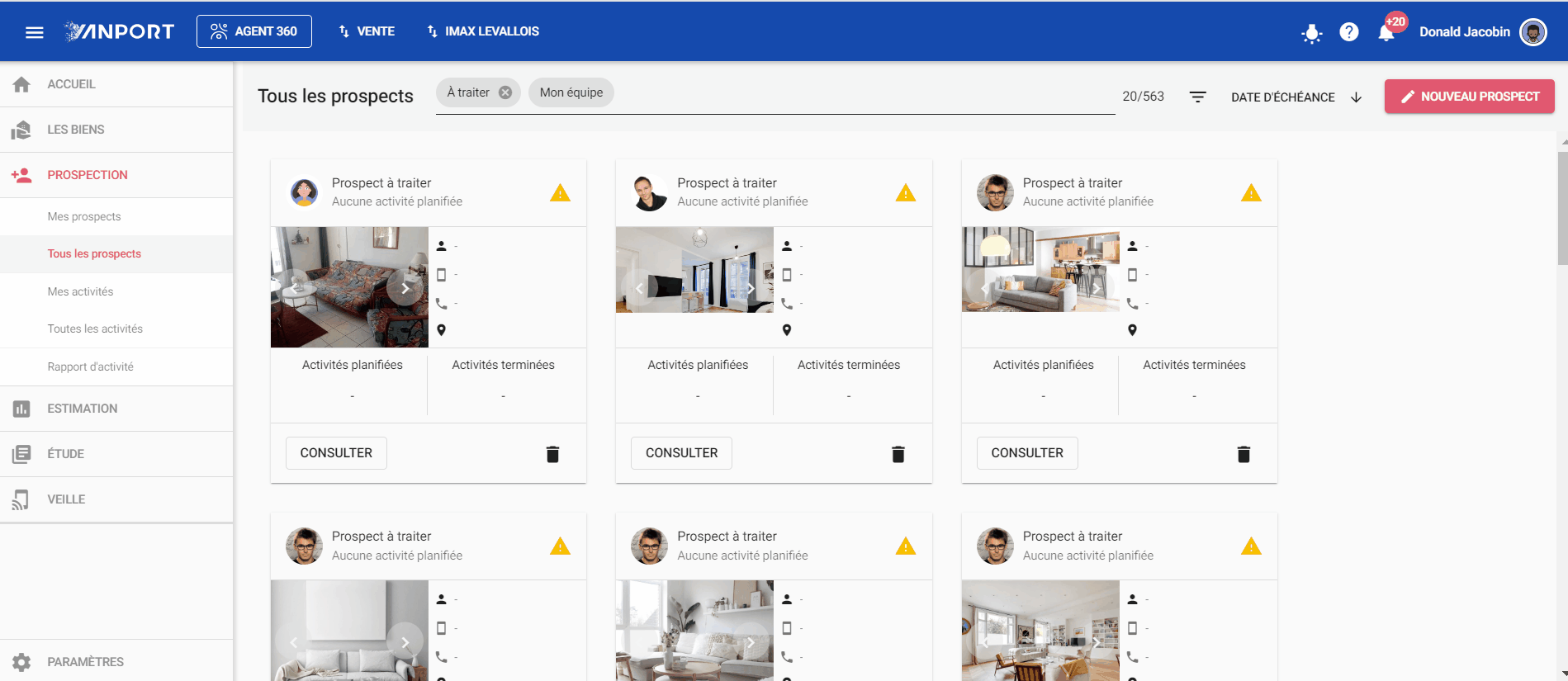Click the Veille cast icon
Image resolution: width=1568 pixels, height=681 pixels.
coord(21,499)
